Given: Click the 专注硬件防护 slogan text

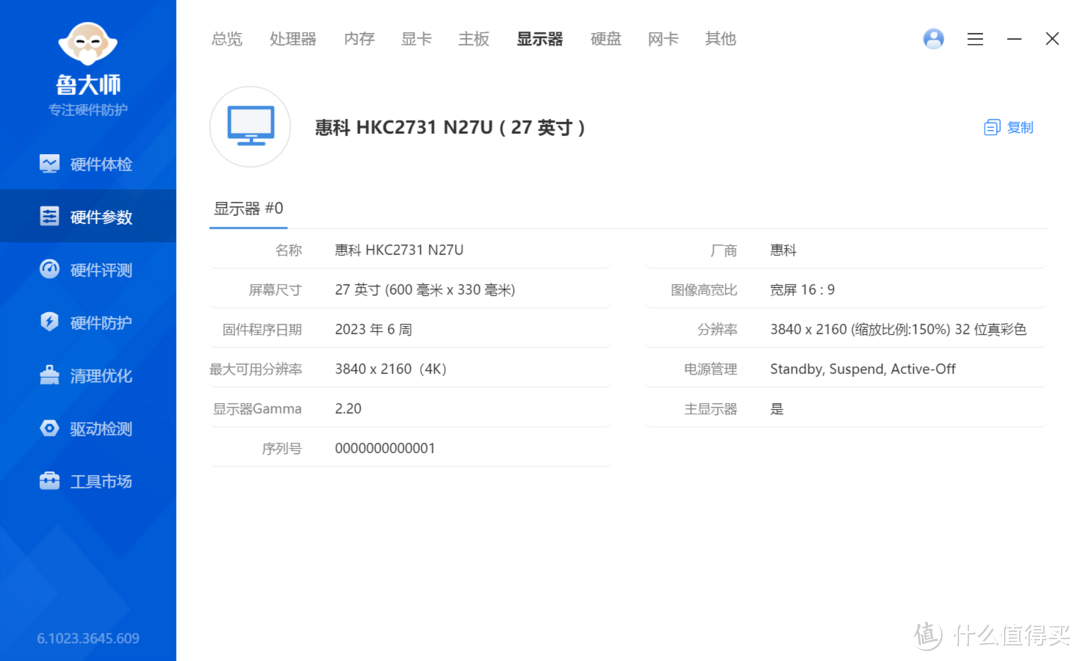Looking at the screenshot, I should 88,109.
